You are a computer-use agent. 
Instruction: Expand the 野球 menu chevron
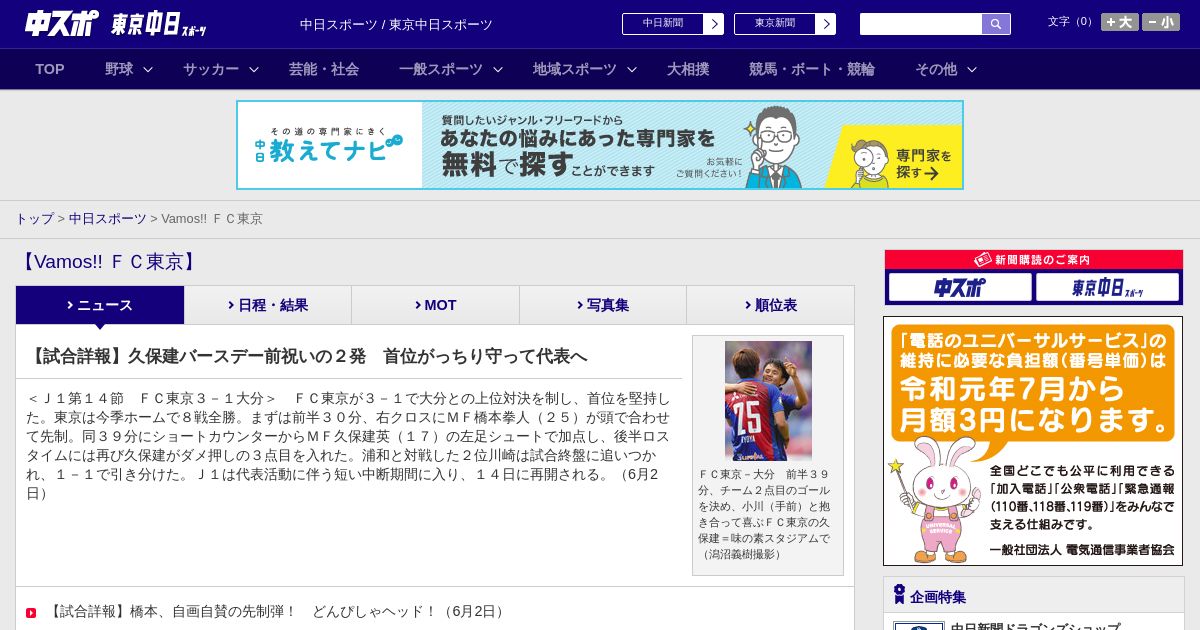148,70
